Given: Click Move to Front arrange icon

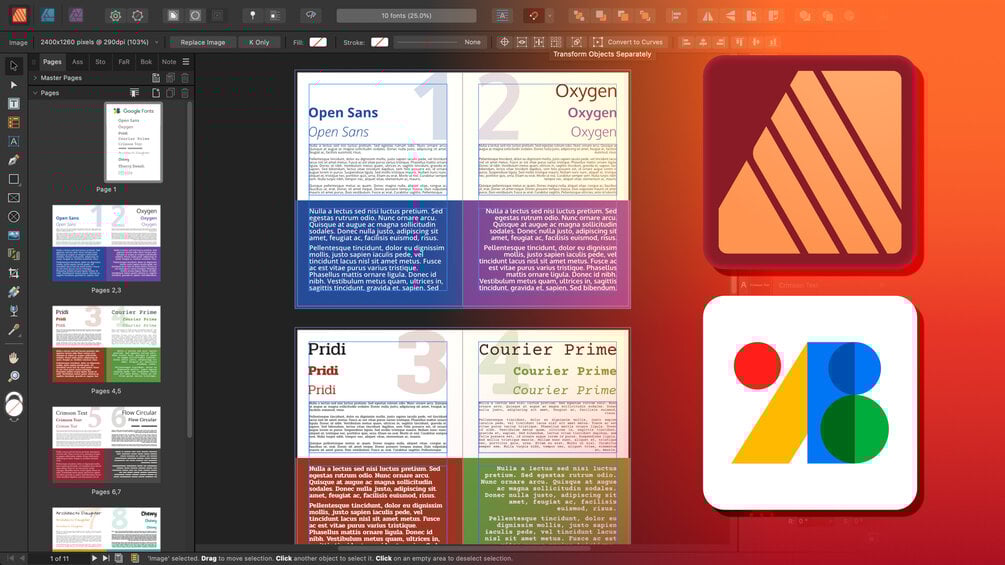Looking at the screenshot, I should [x=645, y=16].
